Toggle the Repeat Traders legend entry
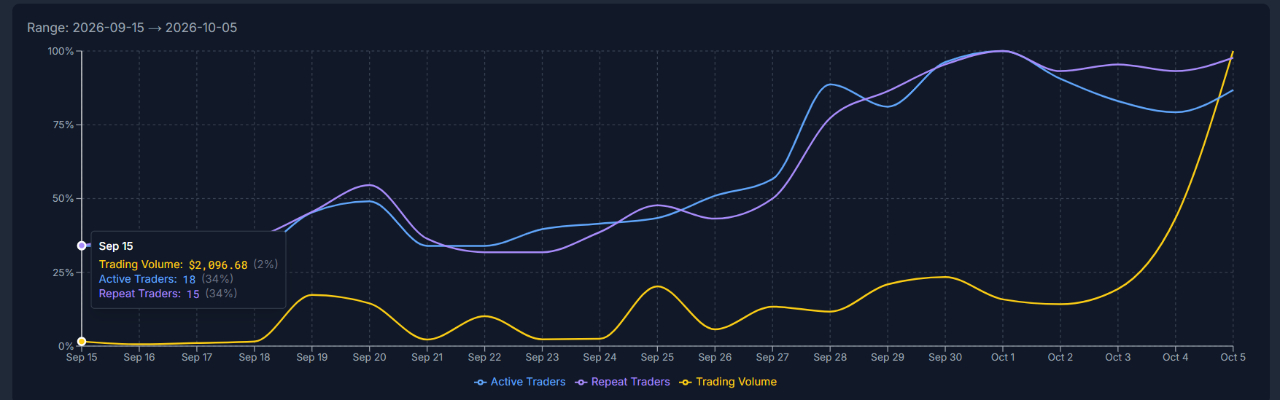The height and width of the screenshot is (400, 1280). click(624, 382)
